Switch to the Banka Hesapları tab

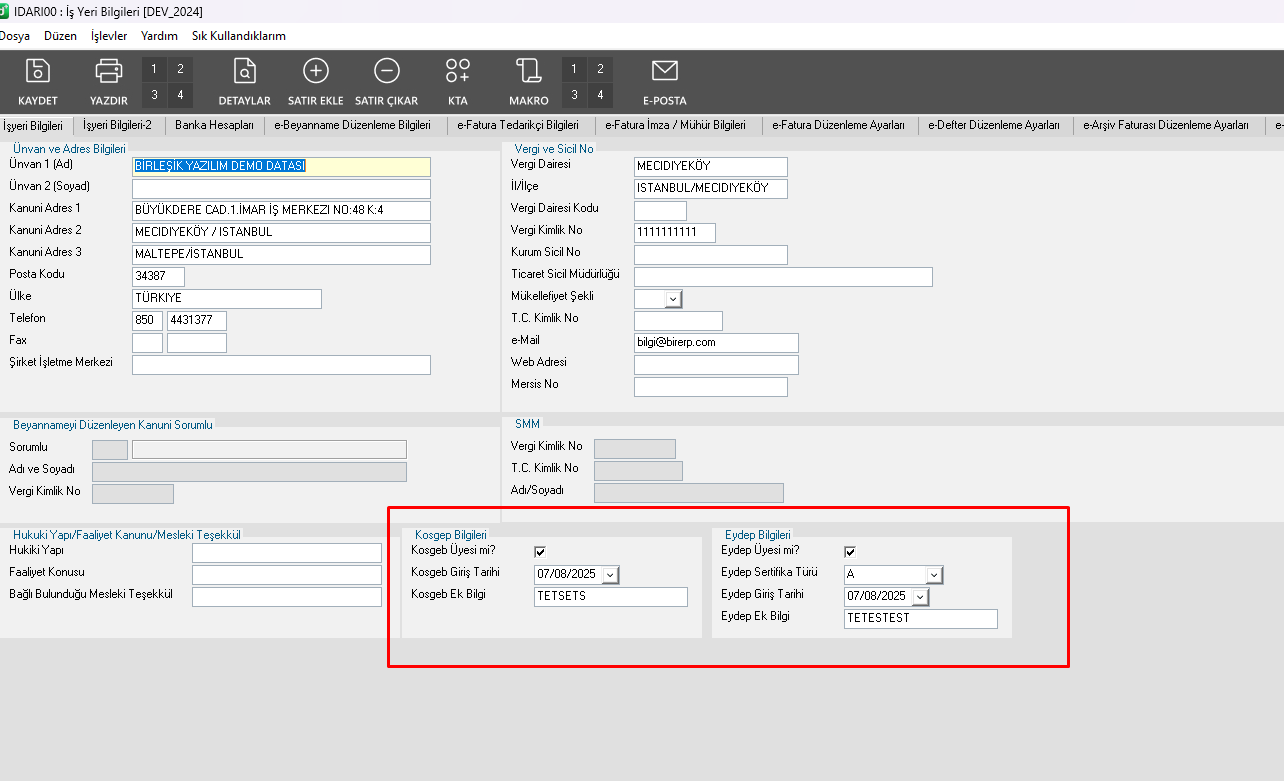pyautogui.click(x=214, y=125)
